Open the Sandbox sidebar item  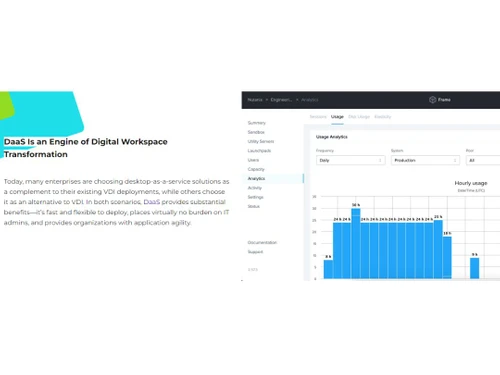point(256,132)
